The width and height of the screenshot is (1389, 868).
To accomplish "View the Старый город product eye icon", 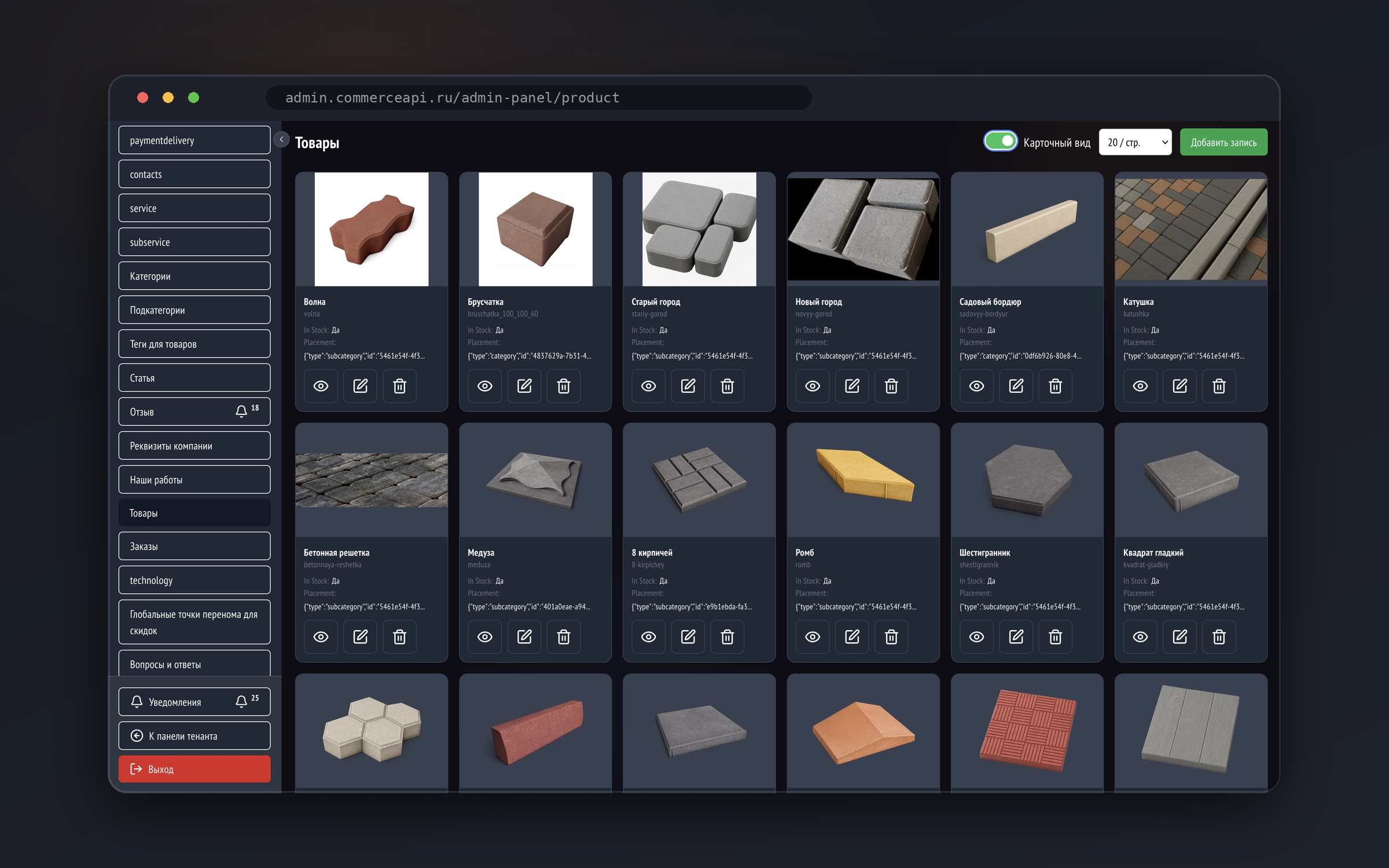I will [649, 386].
